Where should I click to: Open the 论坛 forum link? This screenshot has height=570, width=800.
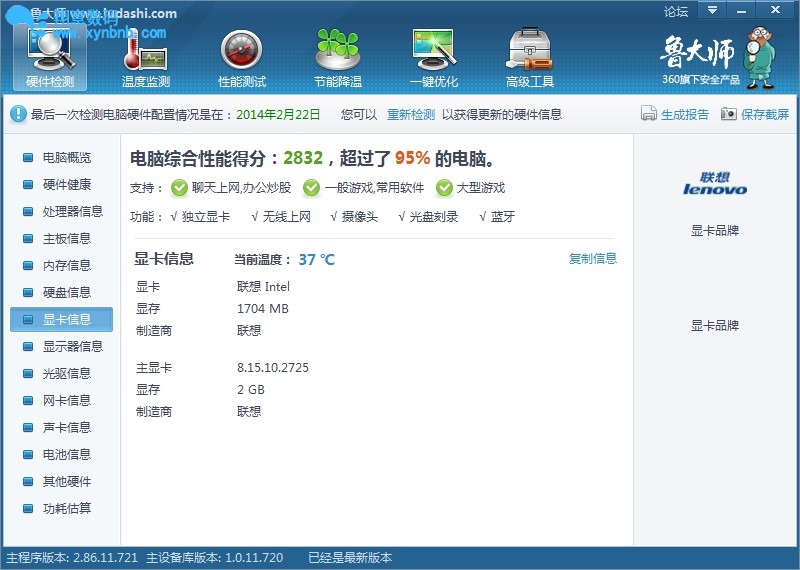pos(676,11)
